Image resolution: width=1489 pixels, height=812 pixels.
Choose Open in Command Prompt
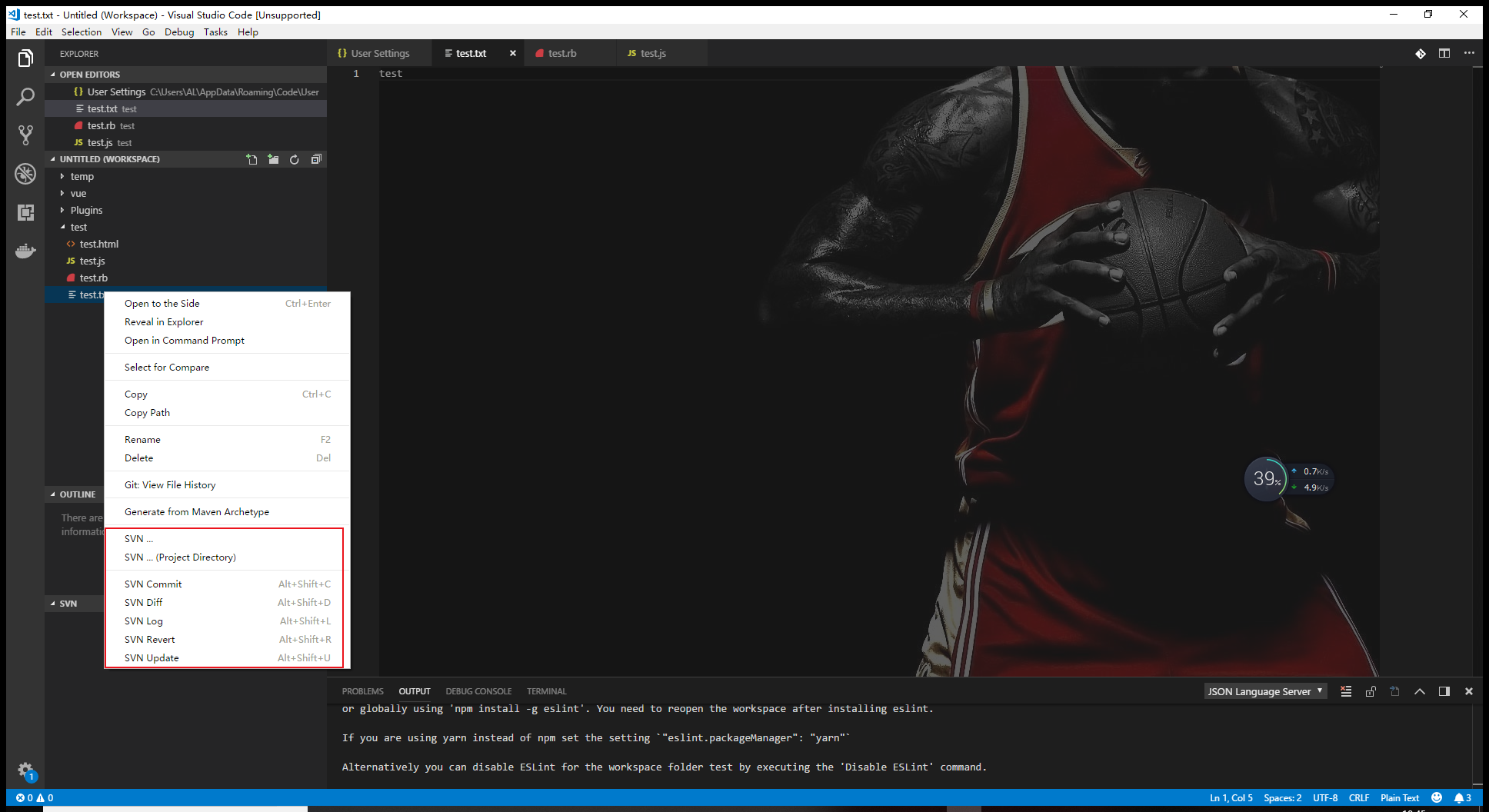pyautogui.click(x=228, y=341)
